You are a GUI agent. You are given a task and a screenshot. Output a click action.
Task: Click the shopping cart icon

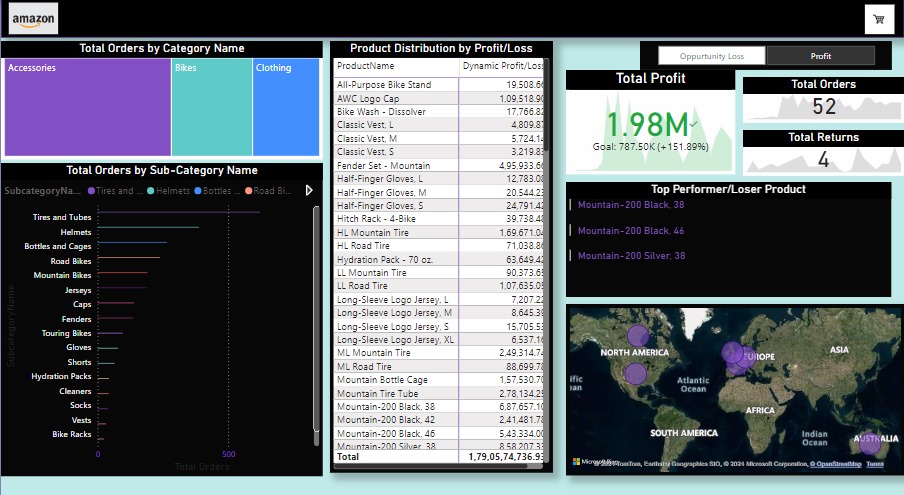(x=879, y=19)
